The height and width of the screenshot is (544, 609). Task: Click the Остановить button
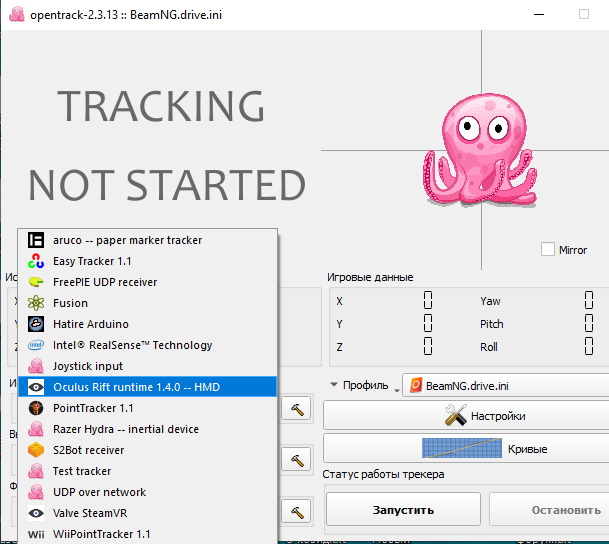click(550, 509)
